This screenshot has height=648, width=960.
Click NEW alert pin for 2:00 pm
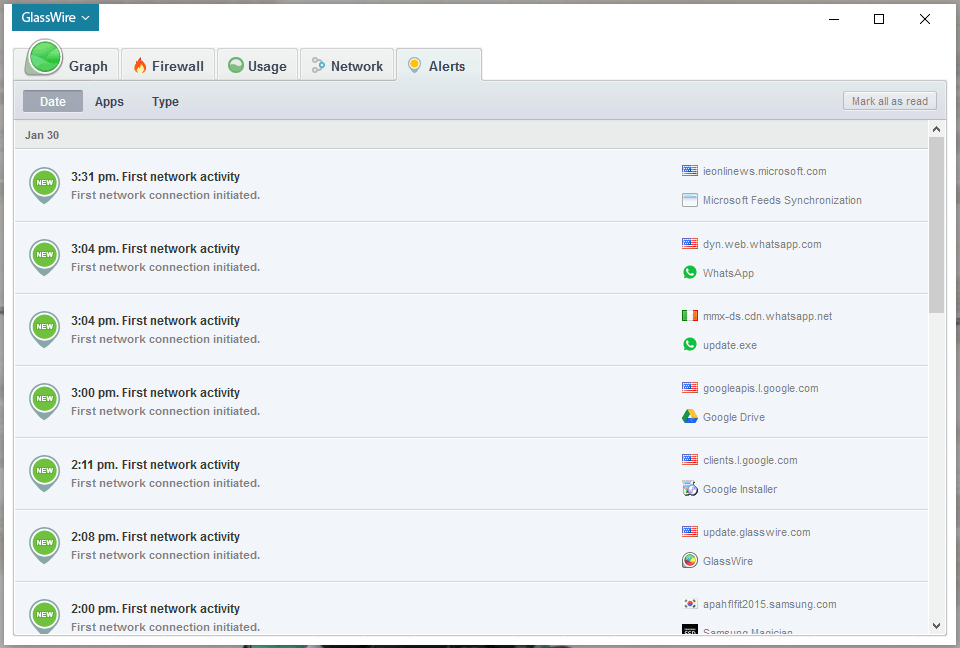coord(45,616)
